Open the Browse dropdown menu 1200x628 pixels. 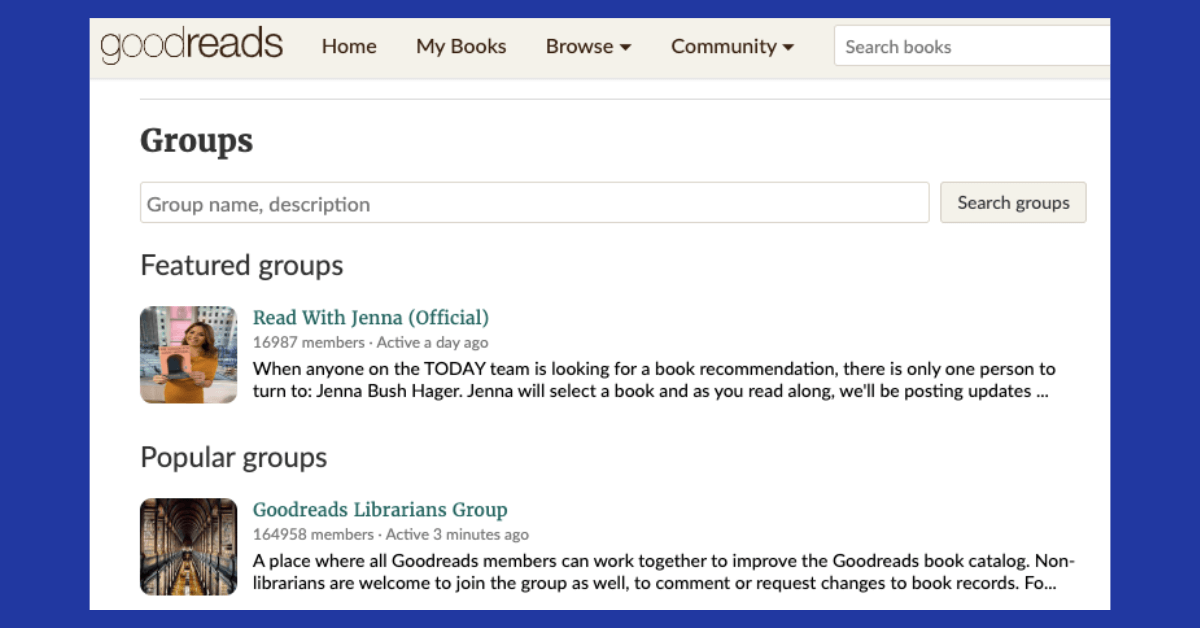click(588, 46)
